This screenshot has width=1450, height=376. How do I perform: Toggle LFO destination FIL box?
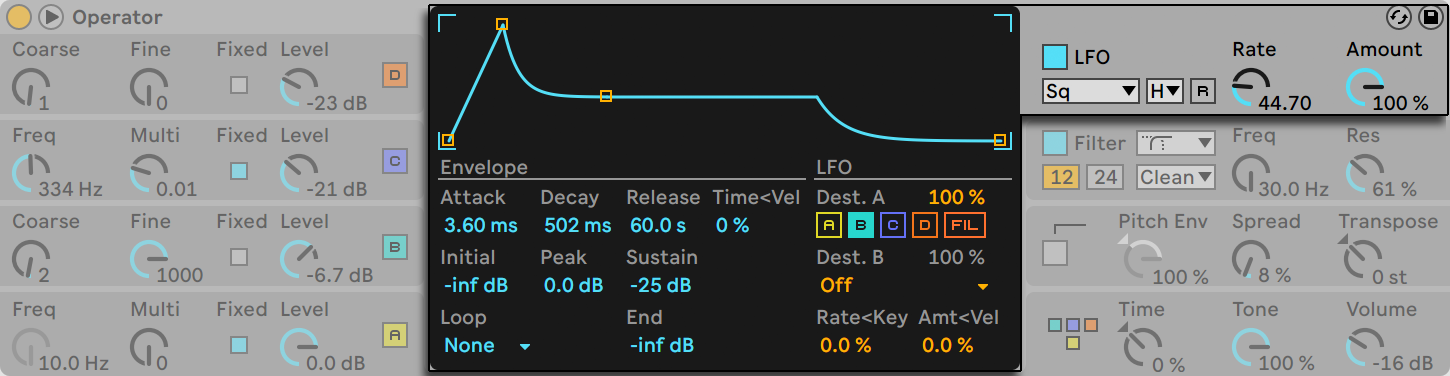965,226
